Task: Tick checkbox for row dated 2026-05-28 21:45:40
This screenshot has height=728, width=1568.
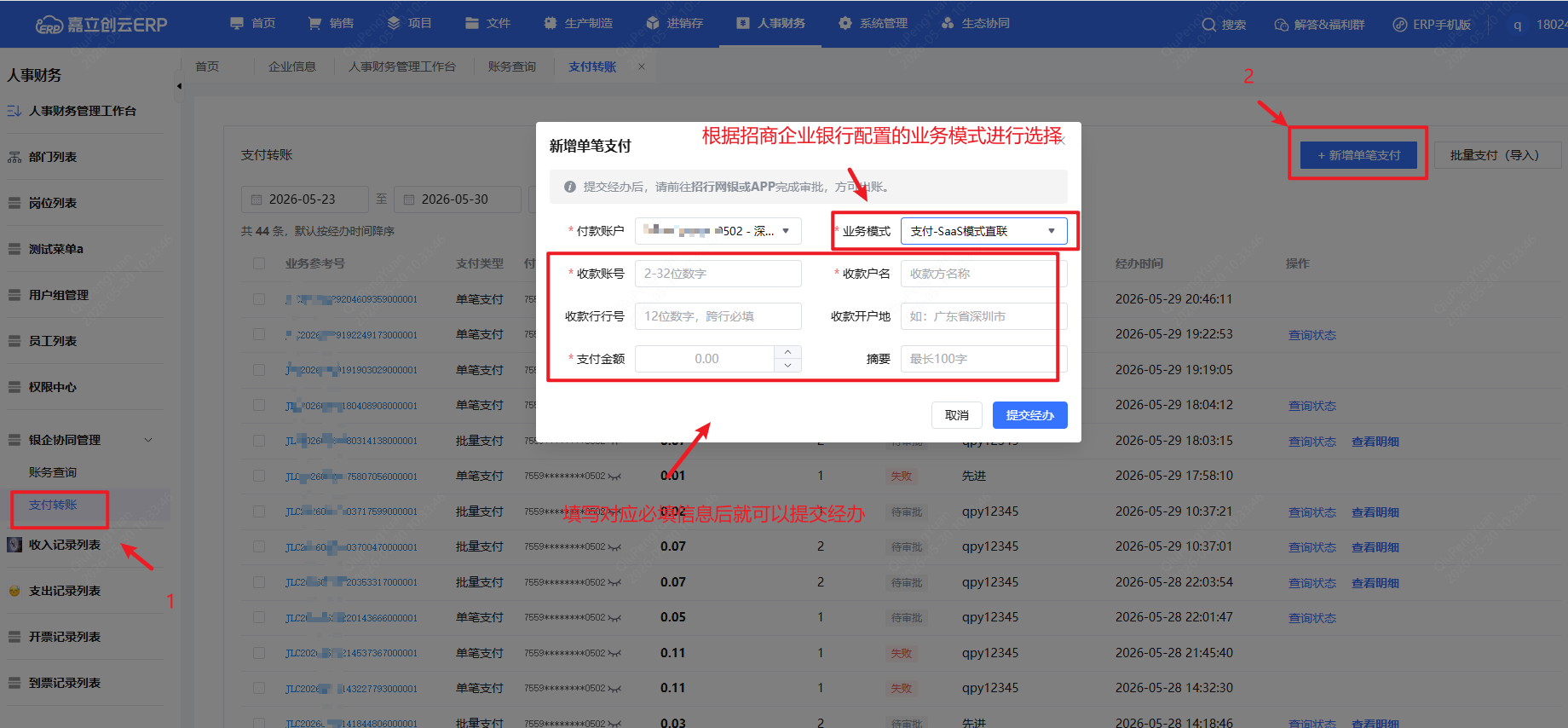Action: pyautogui.click(x=259, y=653)
